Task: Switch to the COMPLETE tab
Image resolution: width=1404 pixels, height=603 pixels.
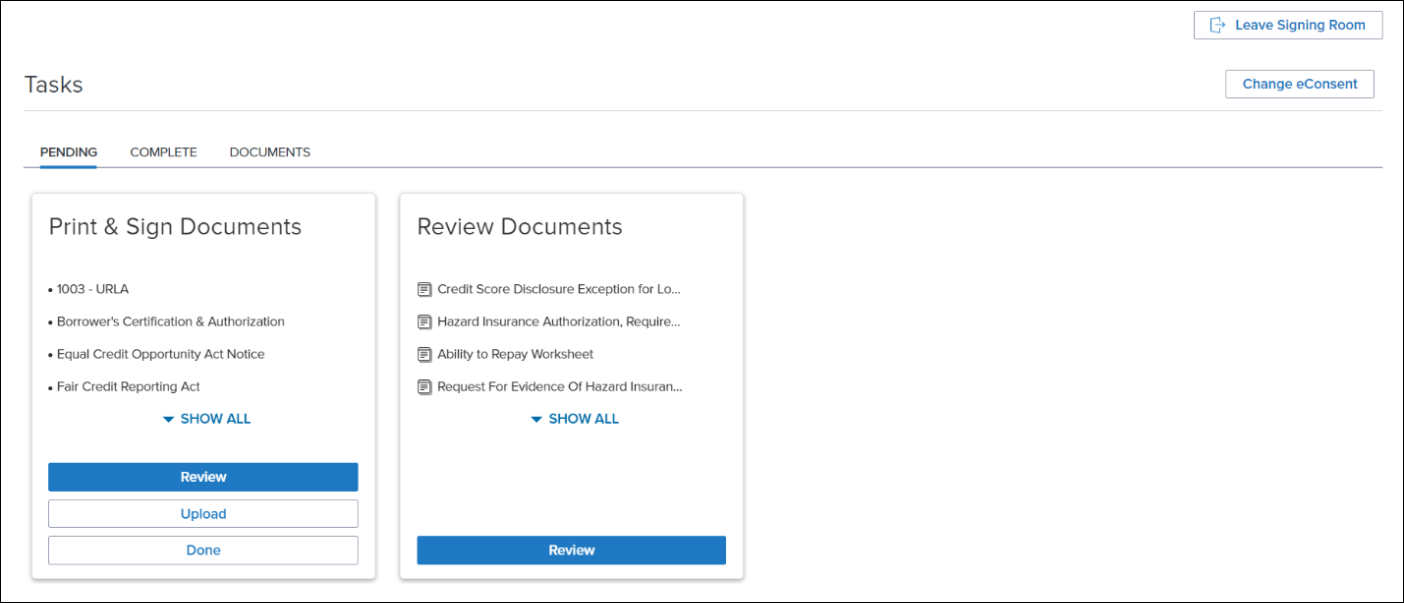Action: (163, 152)
